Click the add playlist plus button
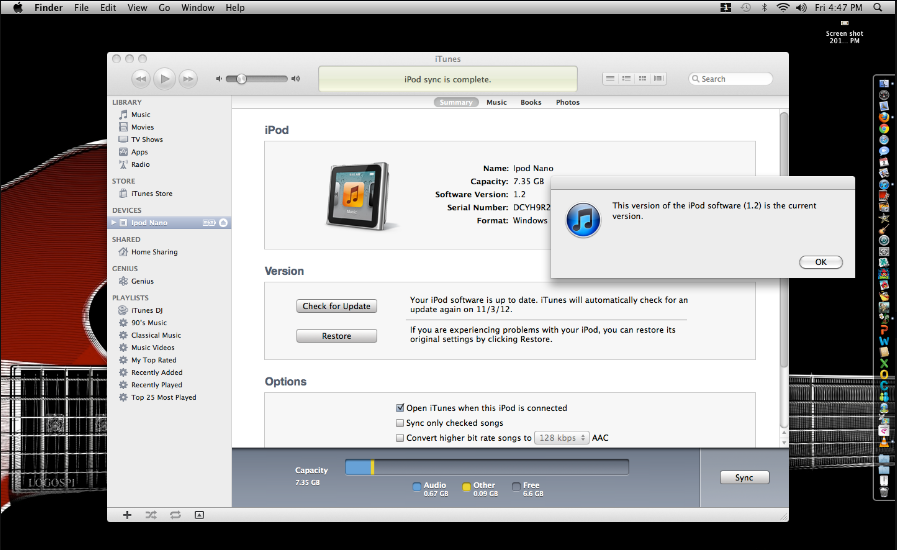Screen dimensions: 897x550 tap(127, 515)
